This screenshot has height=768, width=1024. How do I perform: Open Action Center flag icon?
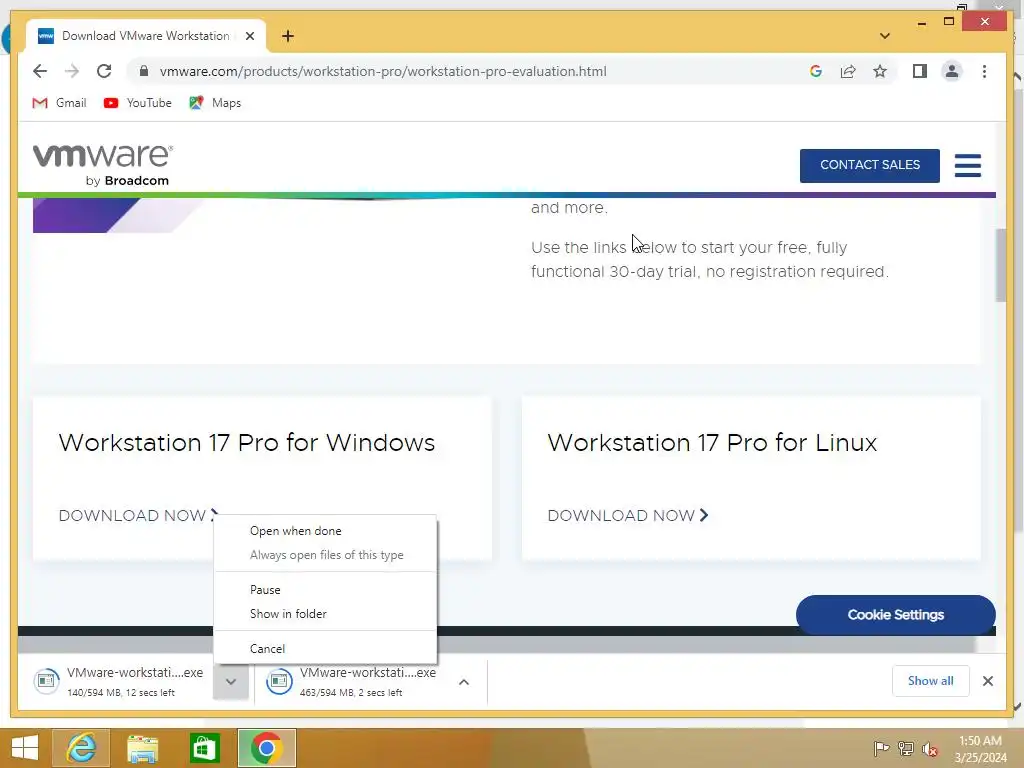pos(881,748)
